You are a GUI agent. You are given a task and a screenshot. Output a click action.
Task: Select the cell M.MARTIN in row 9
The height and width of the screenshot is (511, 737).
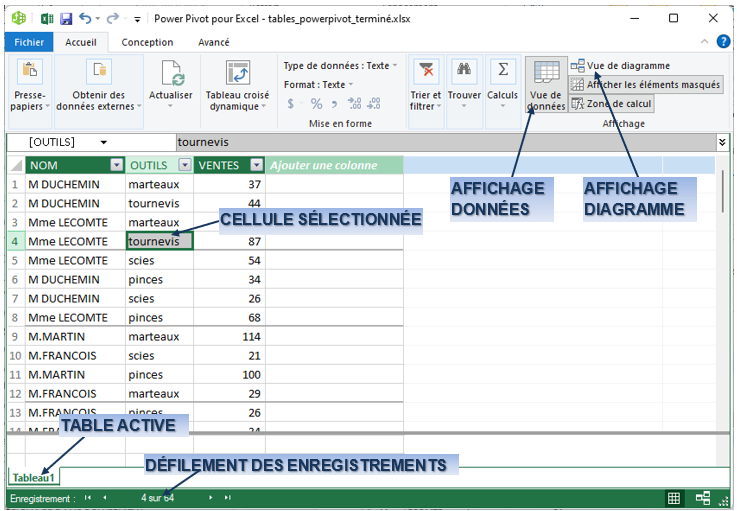coord(75,337)
